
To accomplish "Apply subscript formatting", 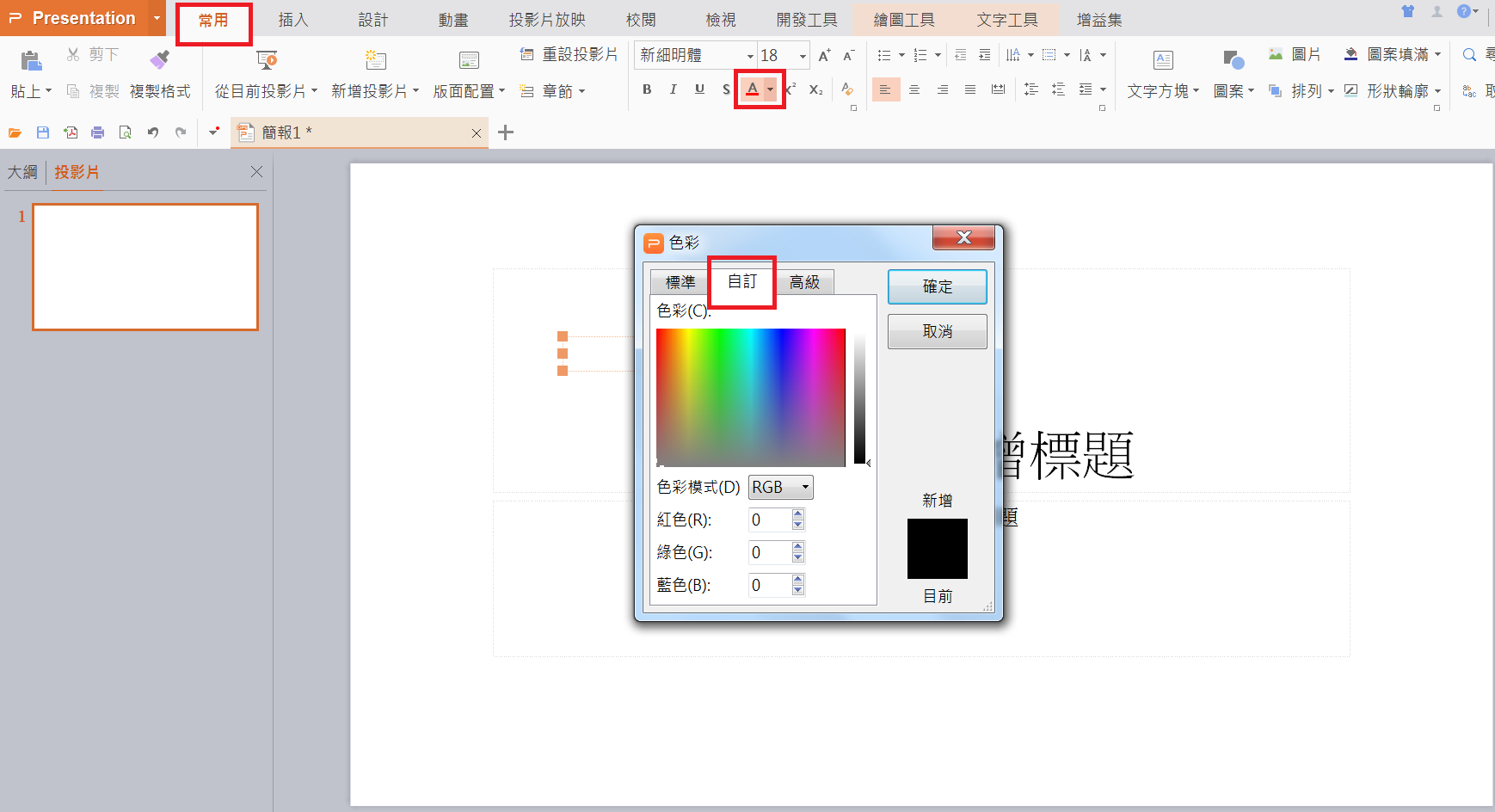I will (x=816, y=89).
